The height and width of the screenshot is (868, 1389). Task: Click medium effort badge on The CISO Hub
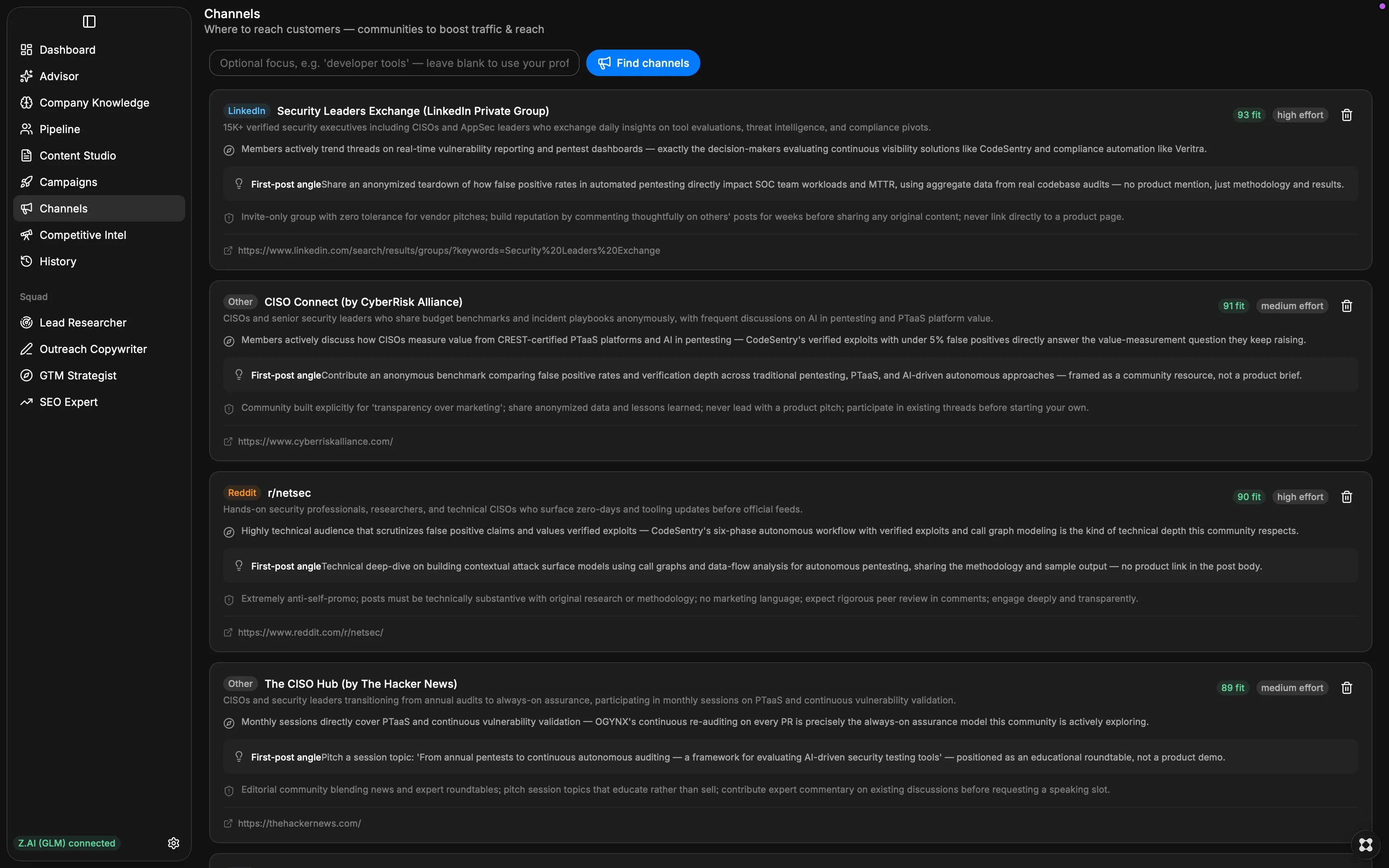[x=1292, y=688]
